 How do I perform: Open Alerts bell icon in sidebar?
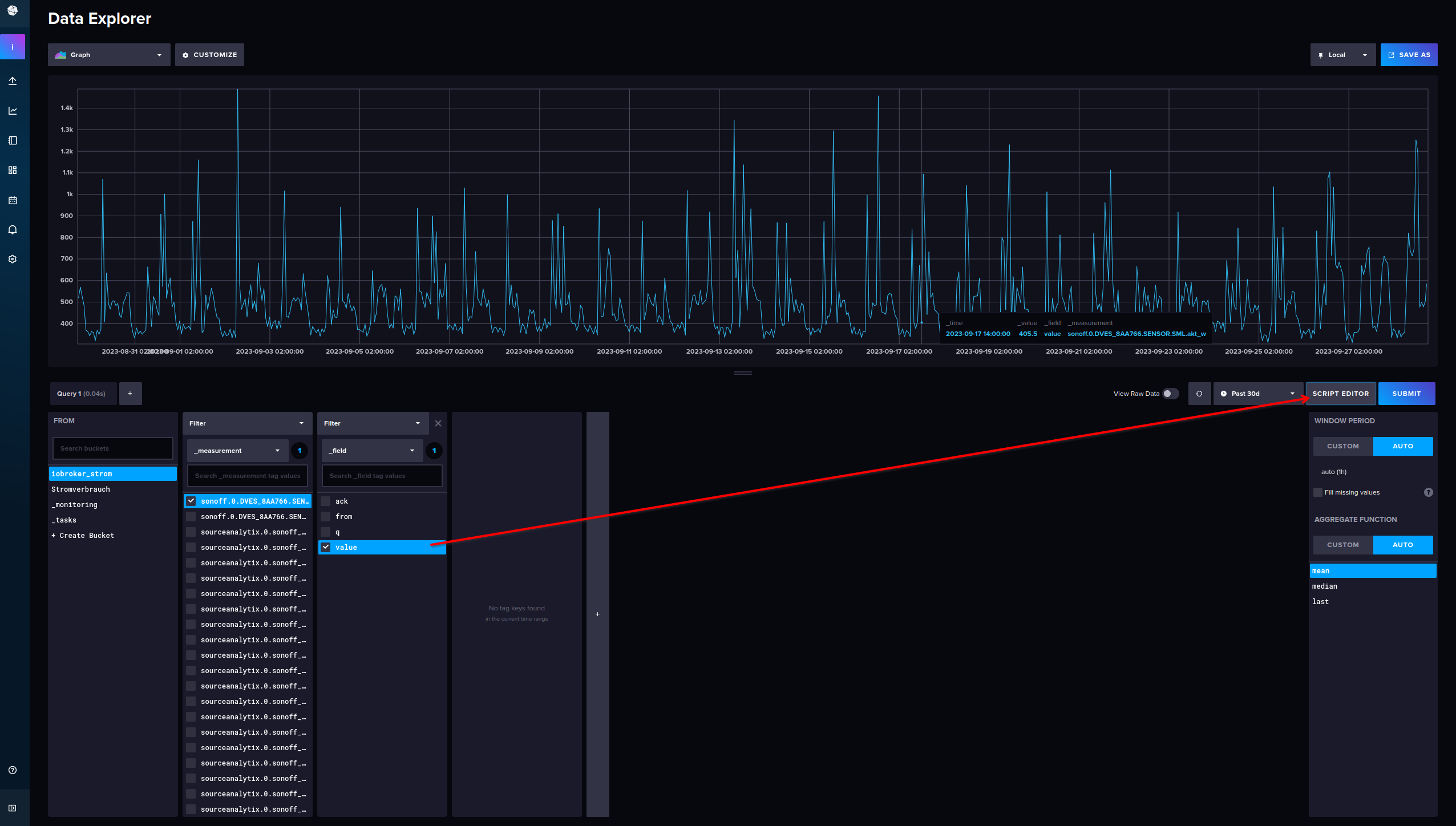point(13,230)
